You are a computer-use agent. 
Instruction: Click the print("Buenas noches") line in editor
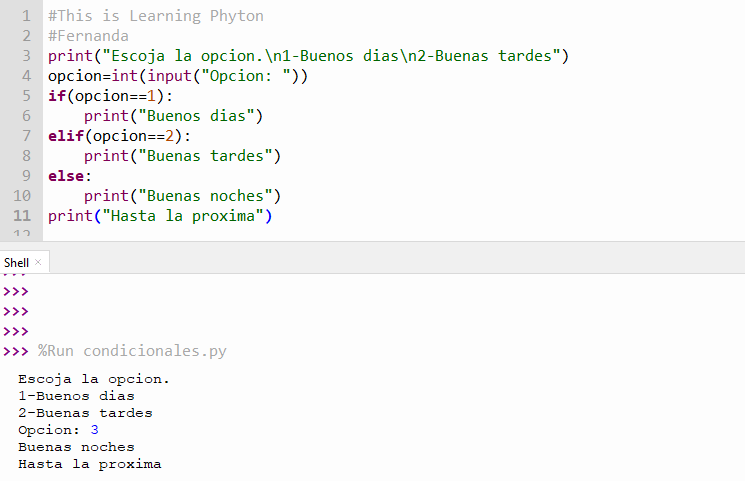[x=182, y=196]
